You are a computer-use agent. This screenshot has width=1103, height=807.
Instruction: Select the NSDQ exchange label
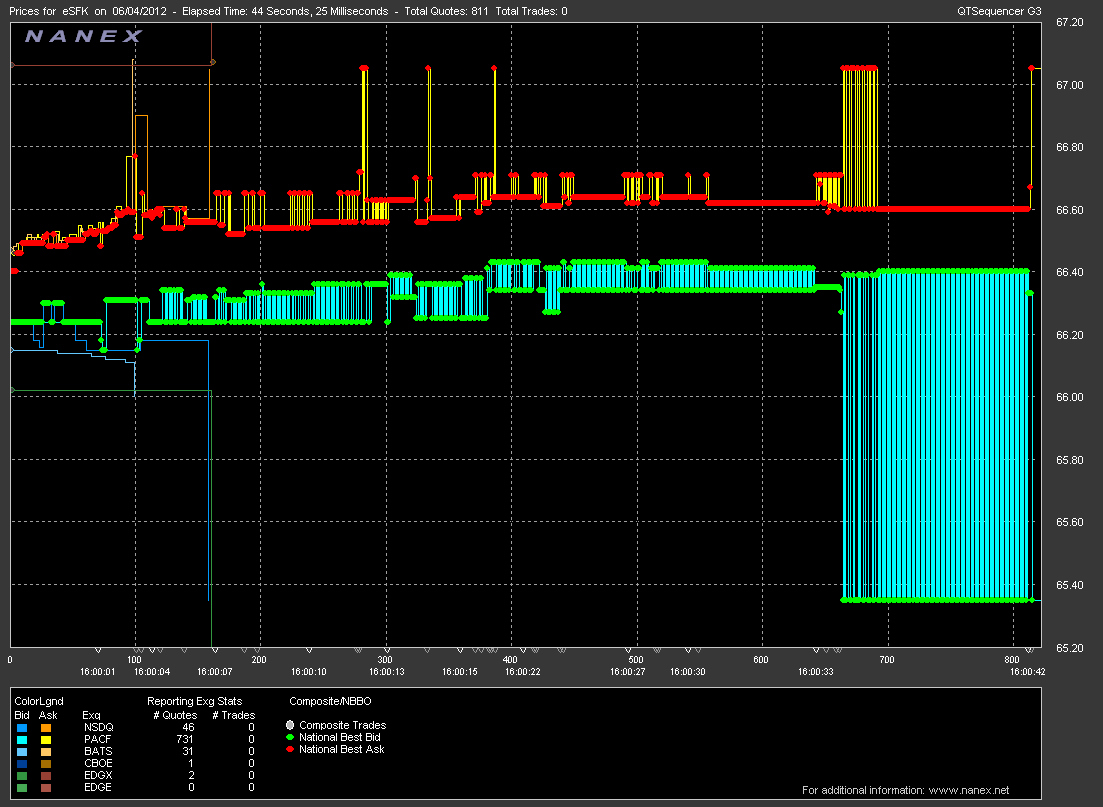98,727
